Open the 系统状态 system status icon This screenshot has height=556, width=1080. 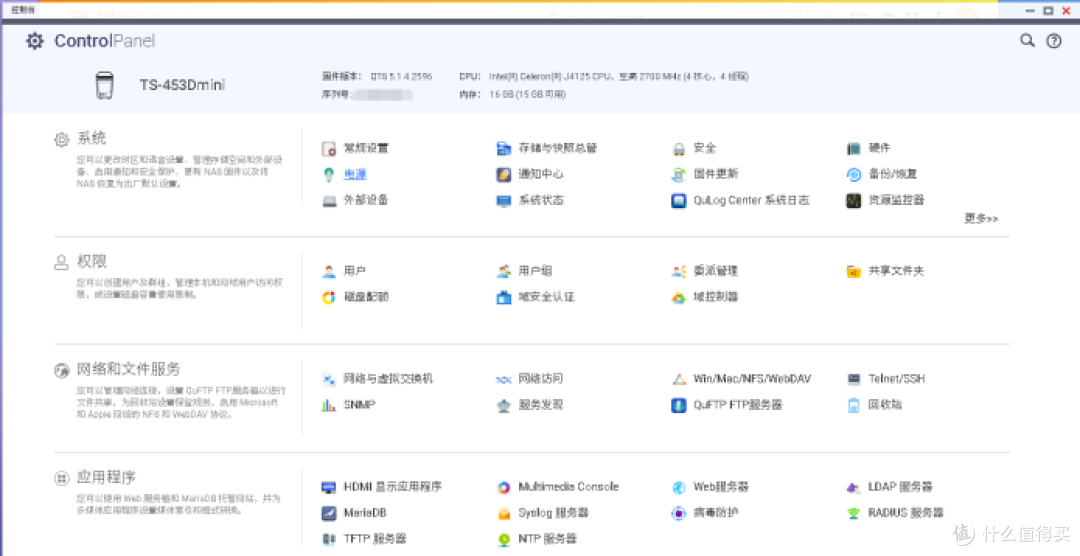coord(503,200)
